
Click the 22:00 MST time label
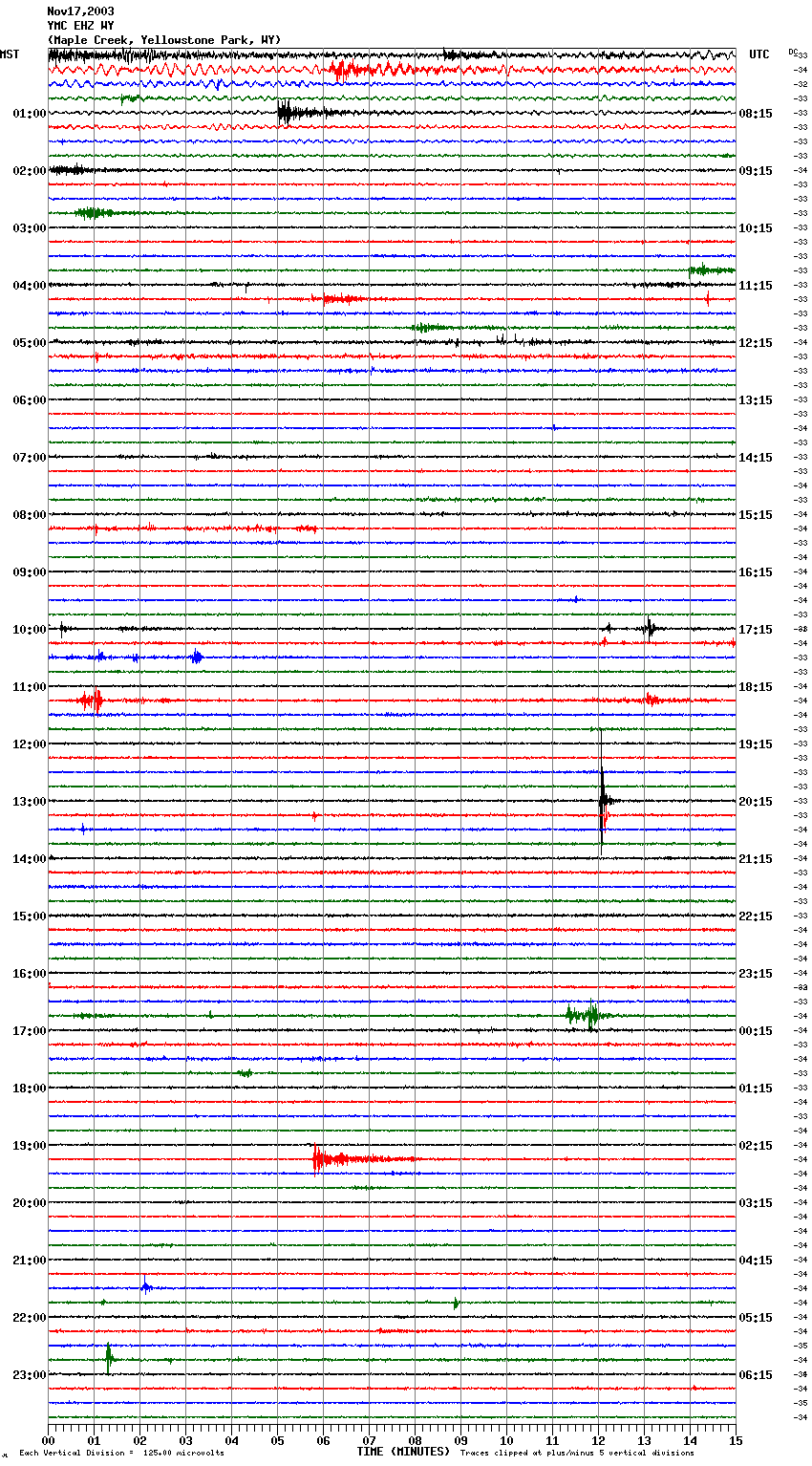[30, 1318]
